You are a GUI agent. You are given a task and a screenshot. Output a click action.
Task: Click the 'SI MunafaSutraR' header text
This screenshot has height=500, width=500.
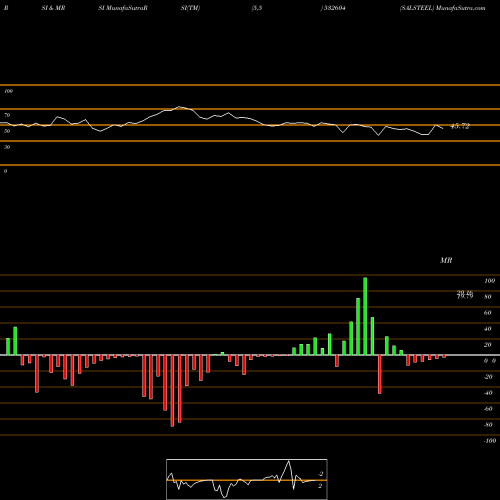123,8
